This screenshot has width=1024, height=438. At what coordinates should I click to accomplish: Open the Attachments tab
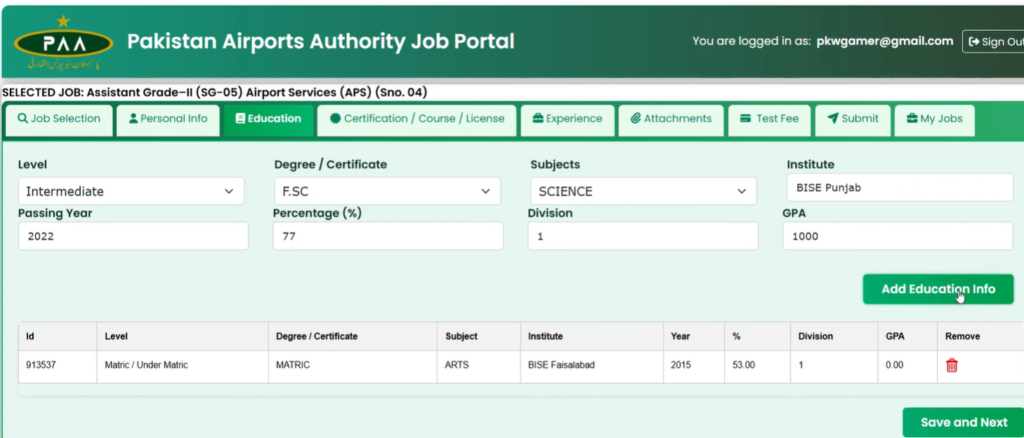coord(671,119)
